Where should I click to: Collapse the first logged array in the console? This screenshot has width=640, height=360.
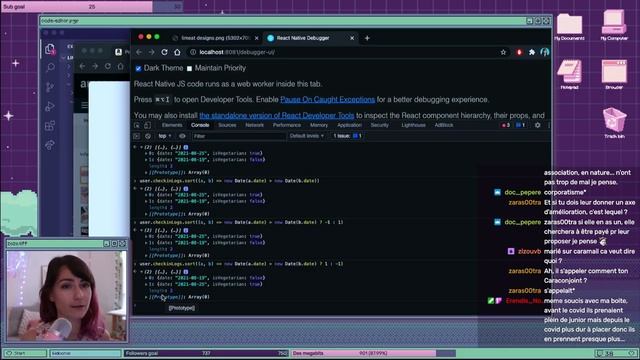tap(141, 147)
